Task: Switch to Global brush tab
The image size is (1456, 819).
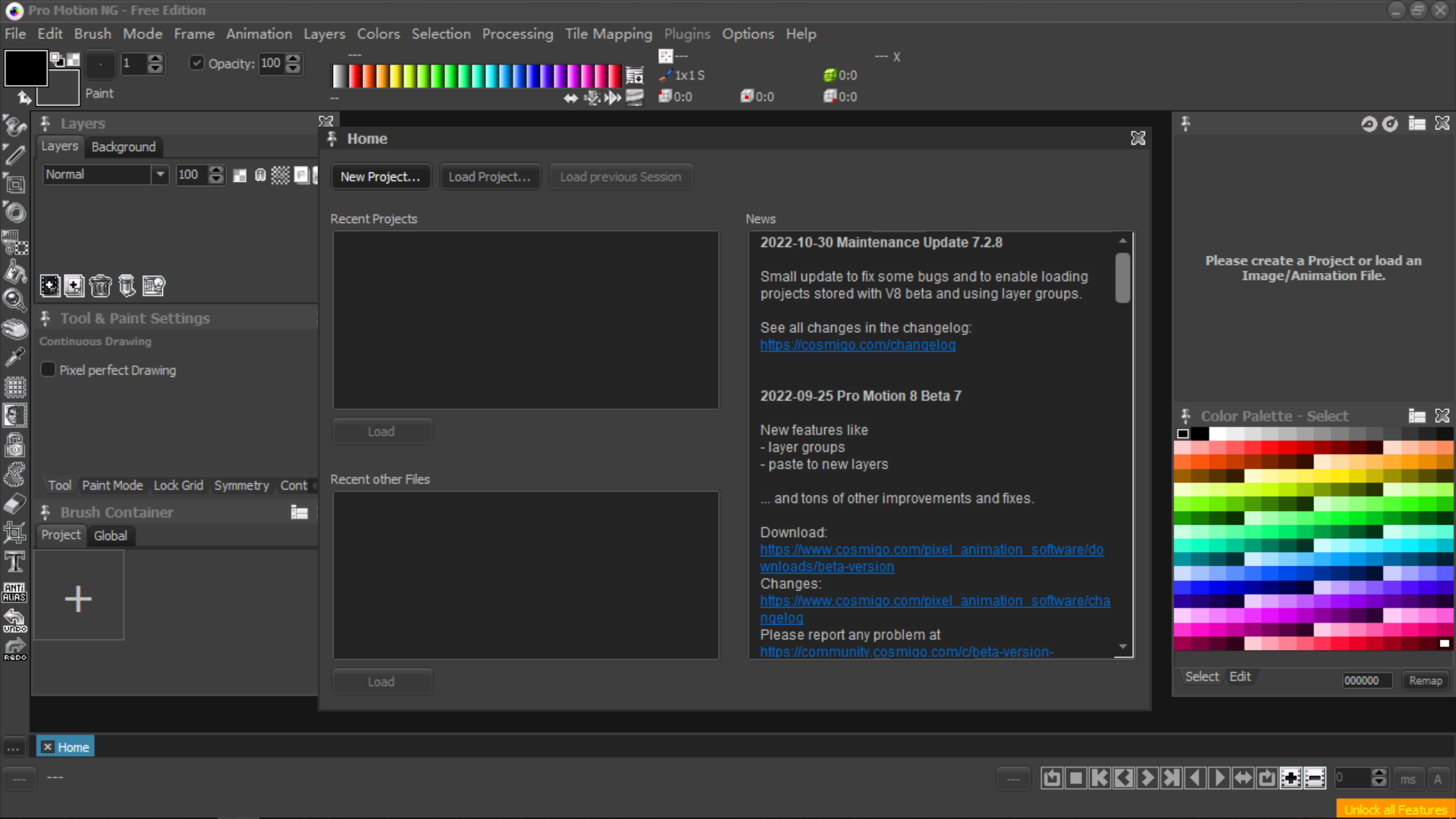Action: [110, 535]
